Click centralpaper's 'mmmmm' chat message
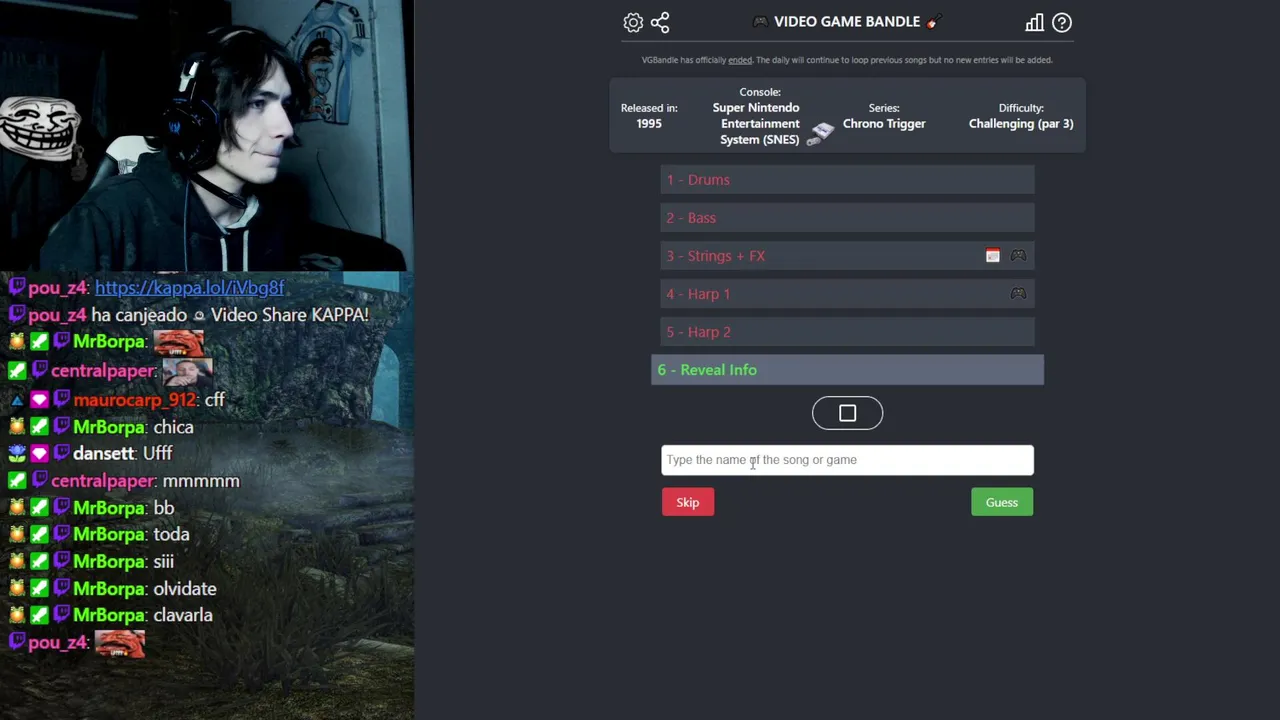Image resolution: width=1280 pixels, height=720 pixels. (x=201, y=481)
